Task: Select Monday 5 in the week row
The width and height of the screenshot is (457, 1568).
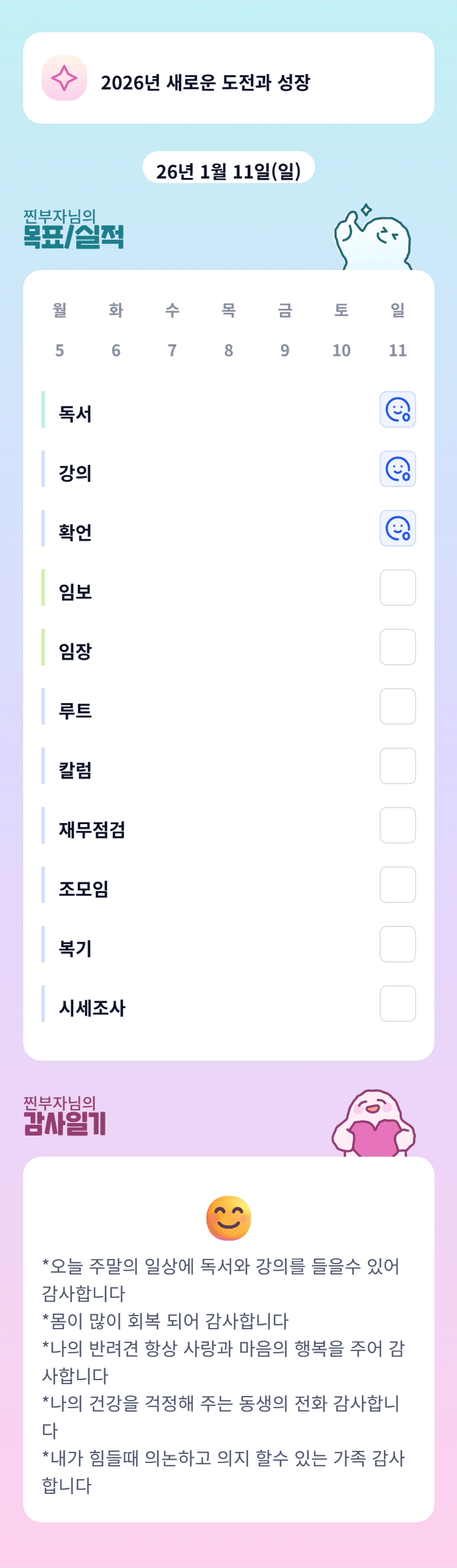Action: click(x=60, y=350)
